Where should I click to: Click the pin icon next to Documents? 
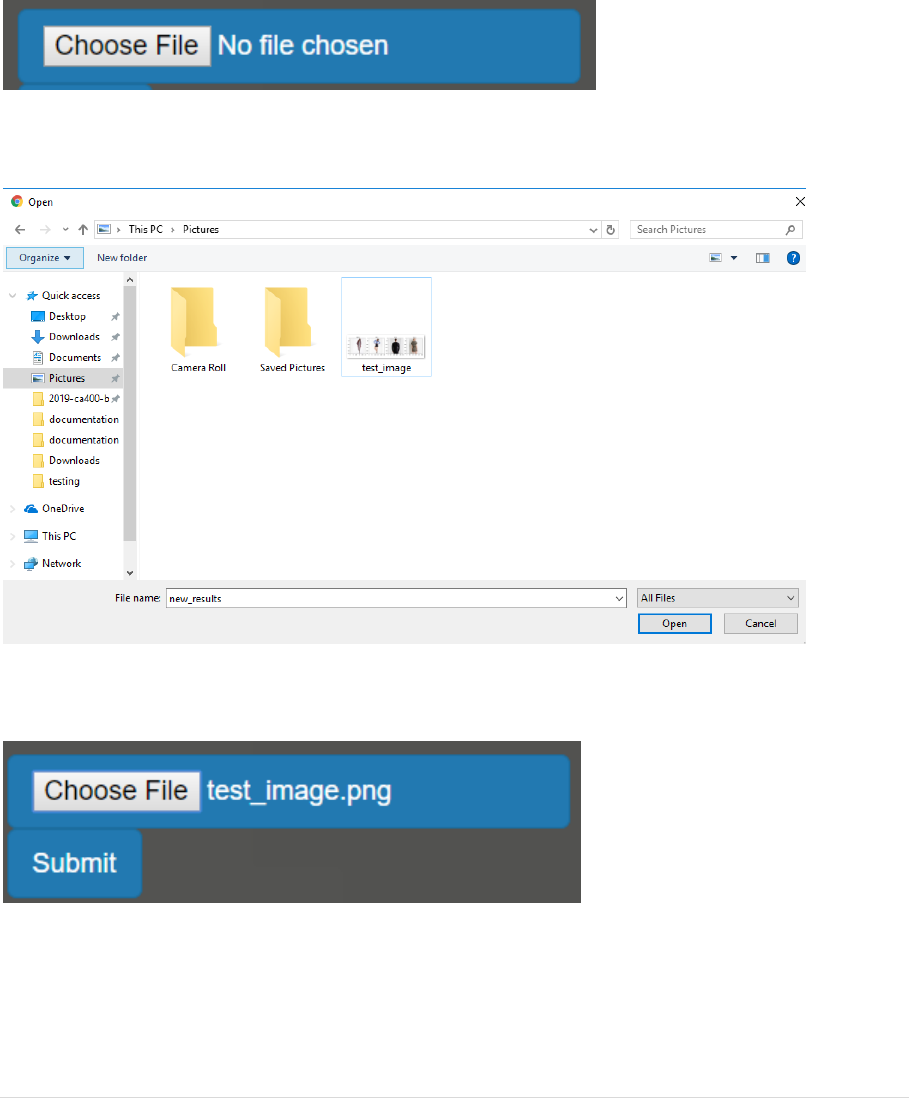116,358
